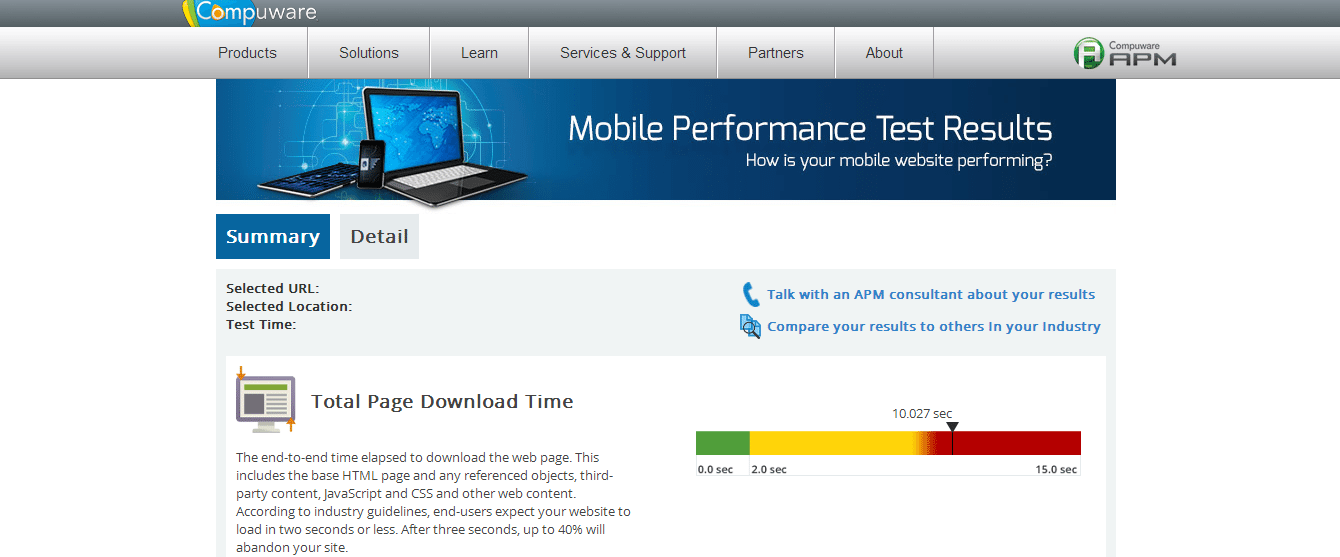Open the Services & Support menu
Image resolution: width=1340 pixels, height=557 pixels.
point(623,53)
